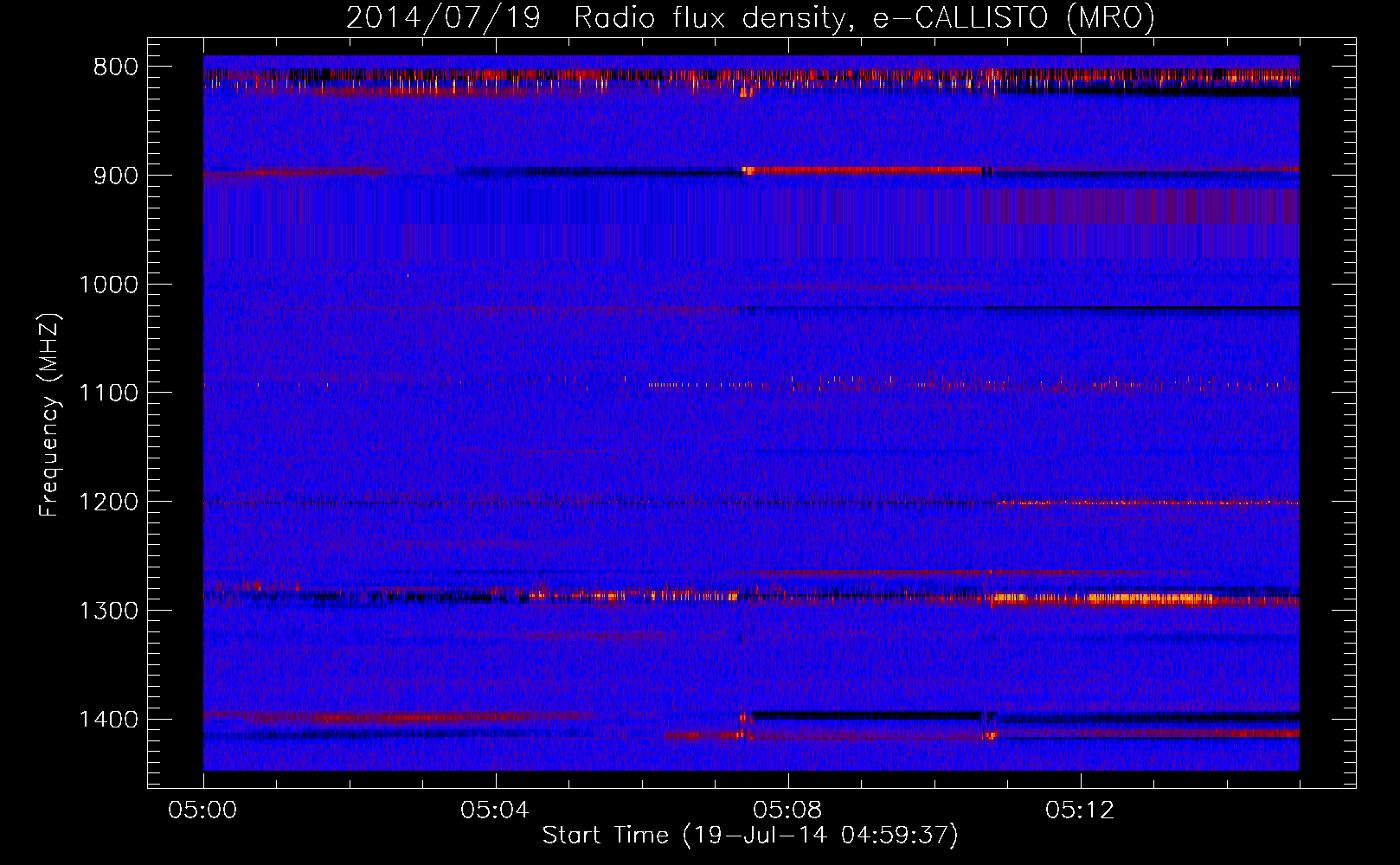Select the '1100' frequency axis label
Viewport: 1400px width, 865px height.
click(109, 394)
